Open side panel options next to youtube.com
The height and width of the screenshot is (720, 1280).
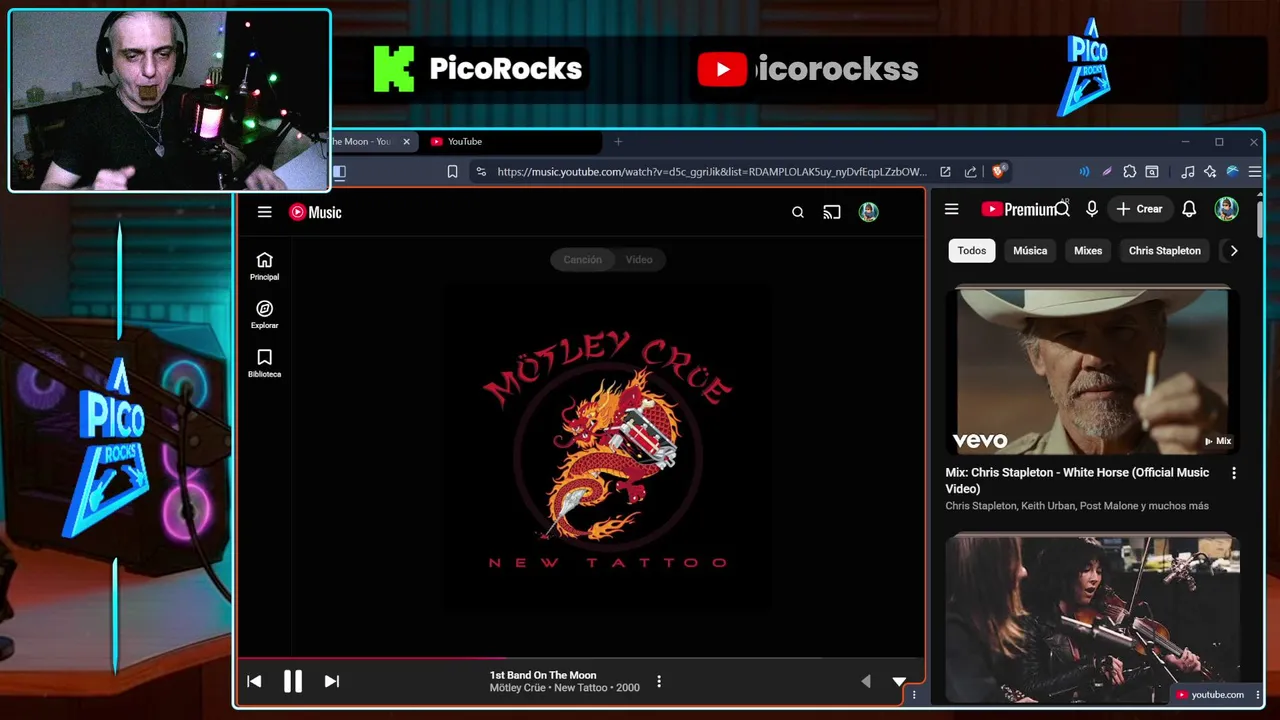click(1257, 695)
